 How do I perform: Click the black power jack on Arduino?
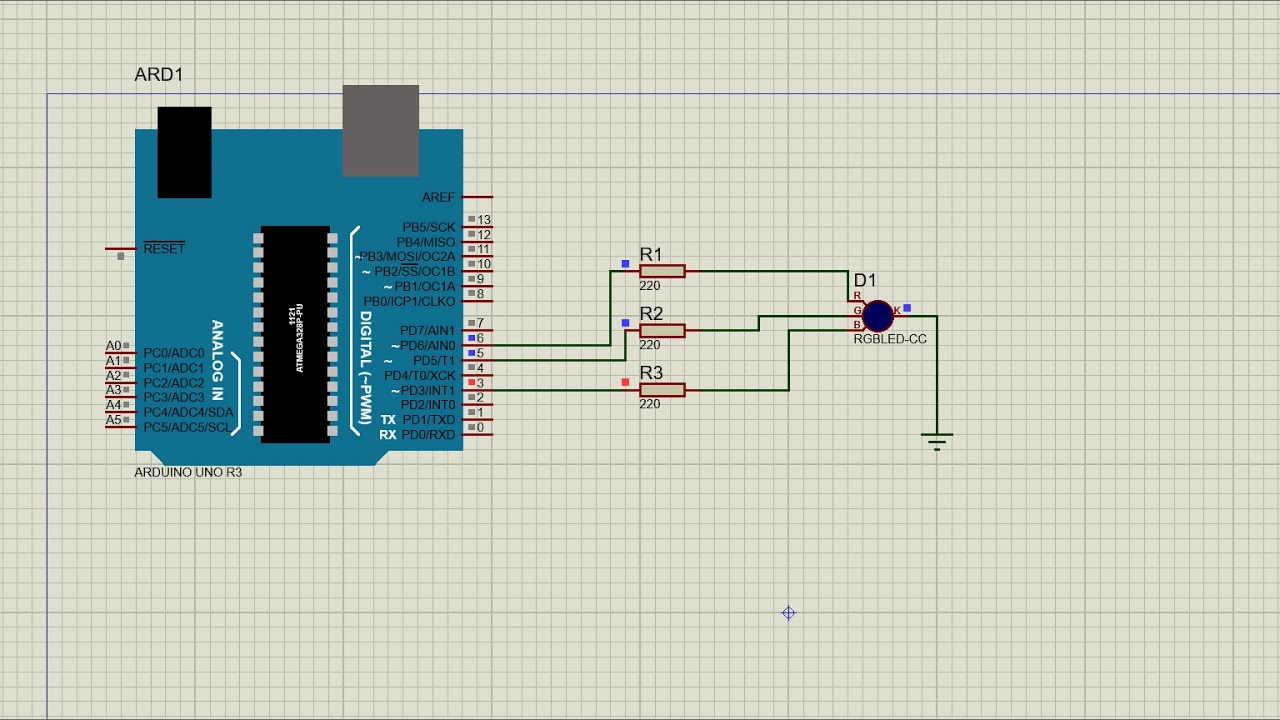[x=184, y=152]
